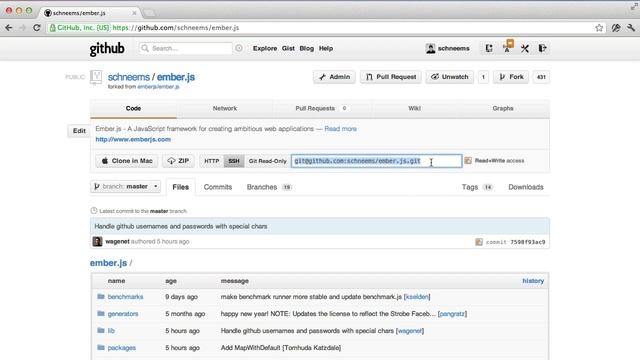Bookmark page with star icon
This screenshot has width=640, height=360.
point(599,28)
